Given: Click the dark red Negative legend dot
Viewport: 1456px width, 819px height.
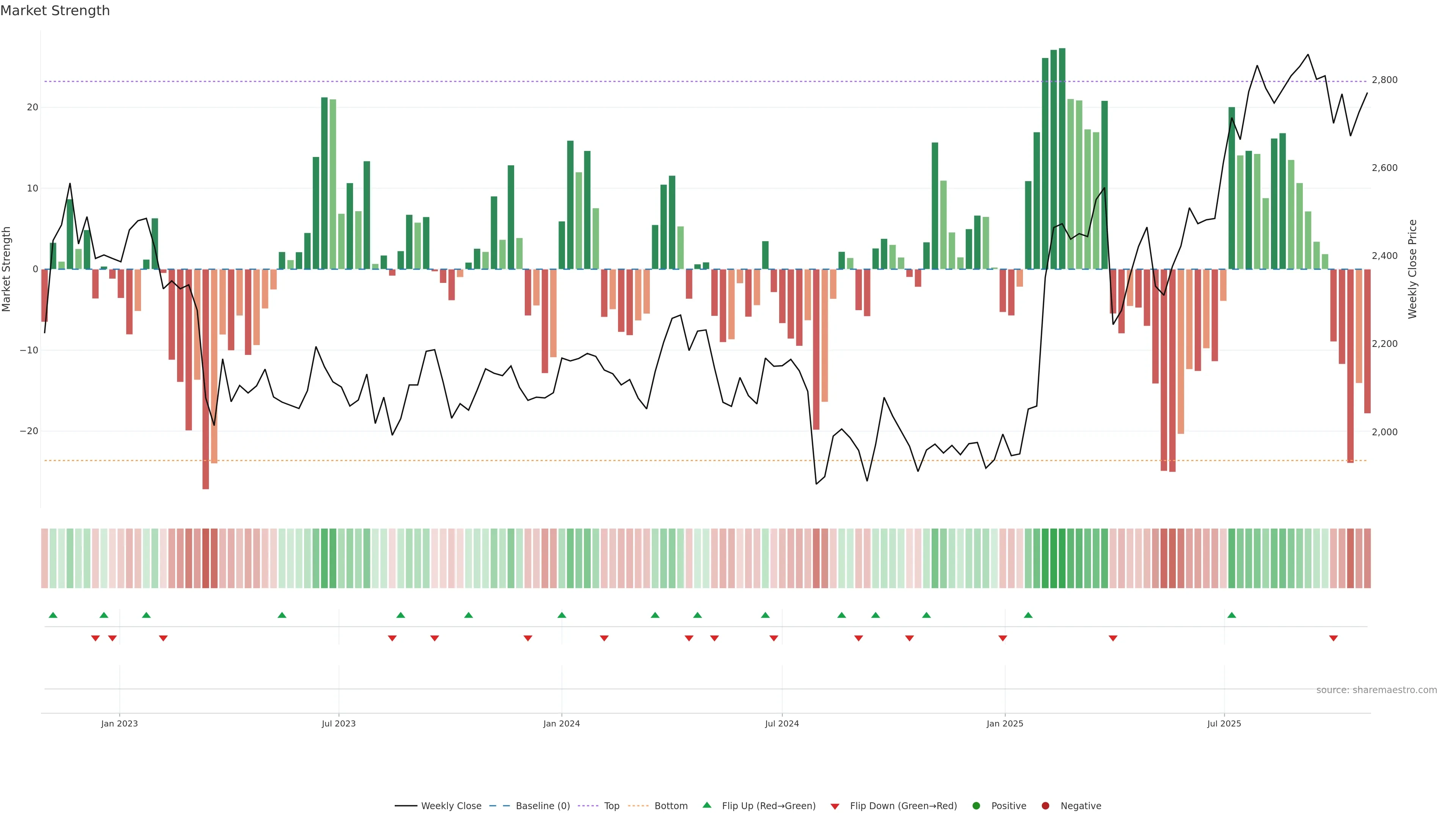Looking at the screenshot, I should (x=1045, y=805).
